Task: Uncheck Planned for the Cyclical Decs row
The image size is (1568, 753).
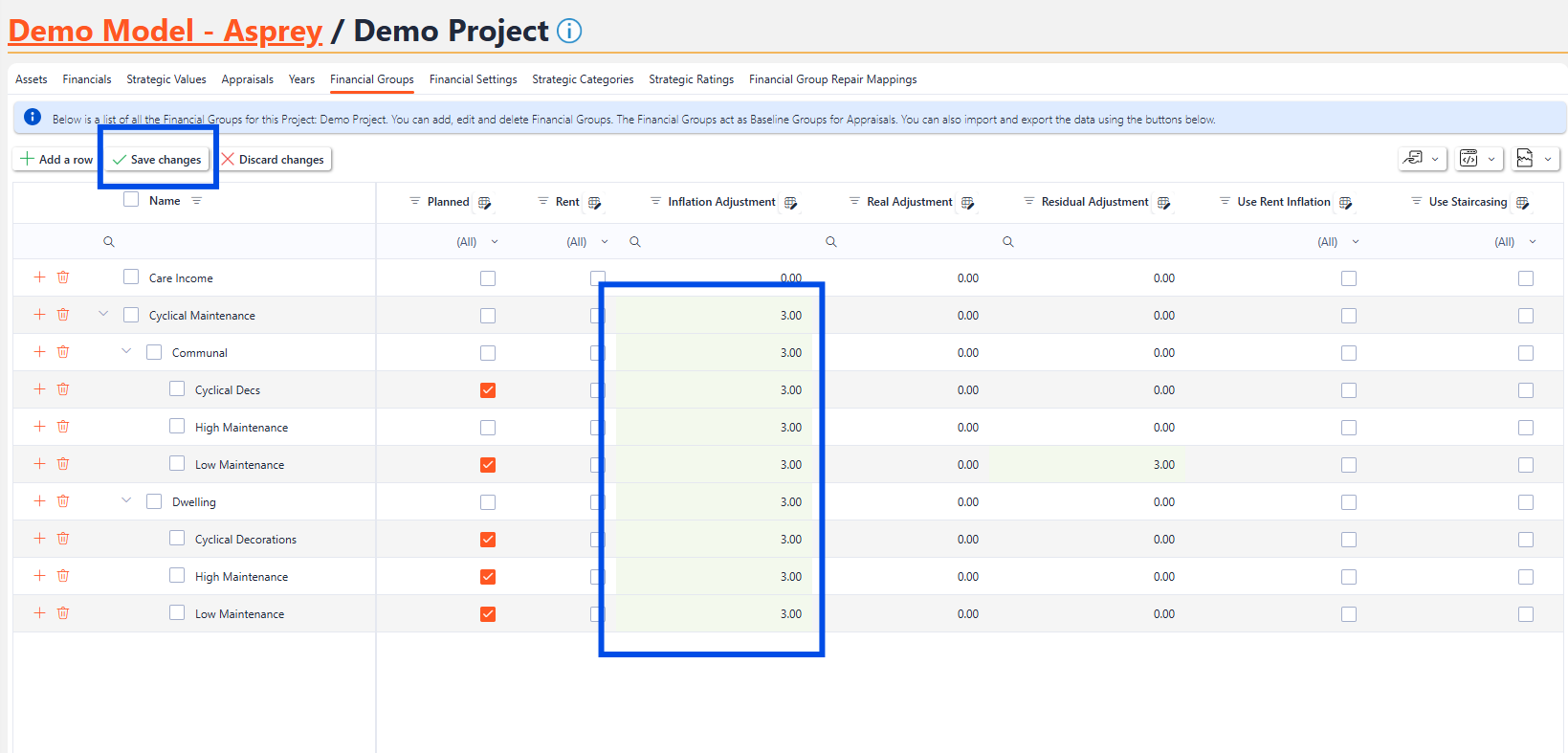Action: 488,390
